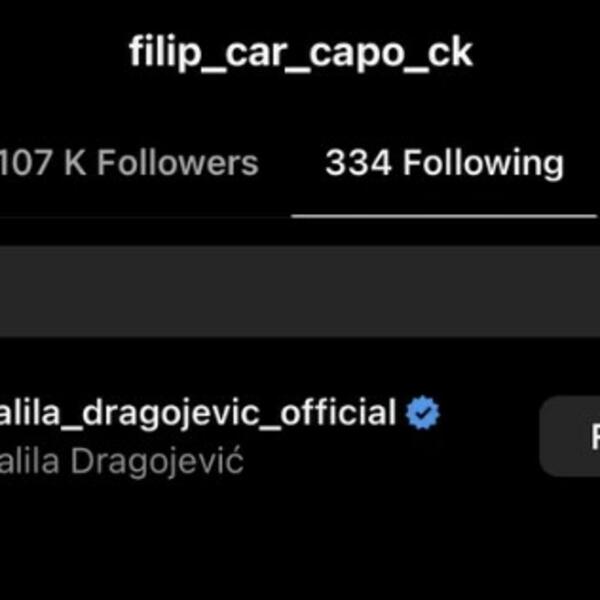Tap the 334 following count number
The image size is (600, 600).
(358, 163)
